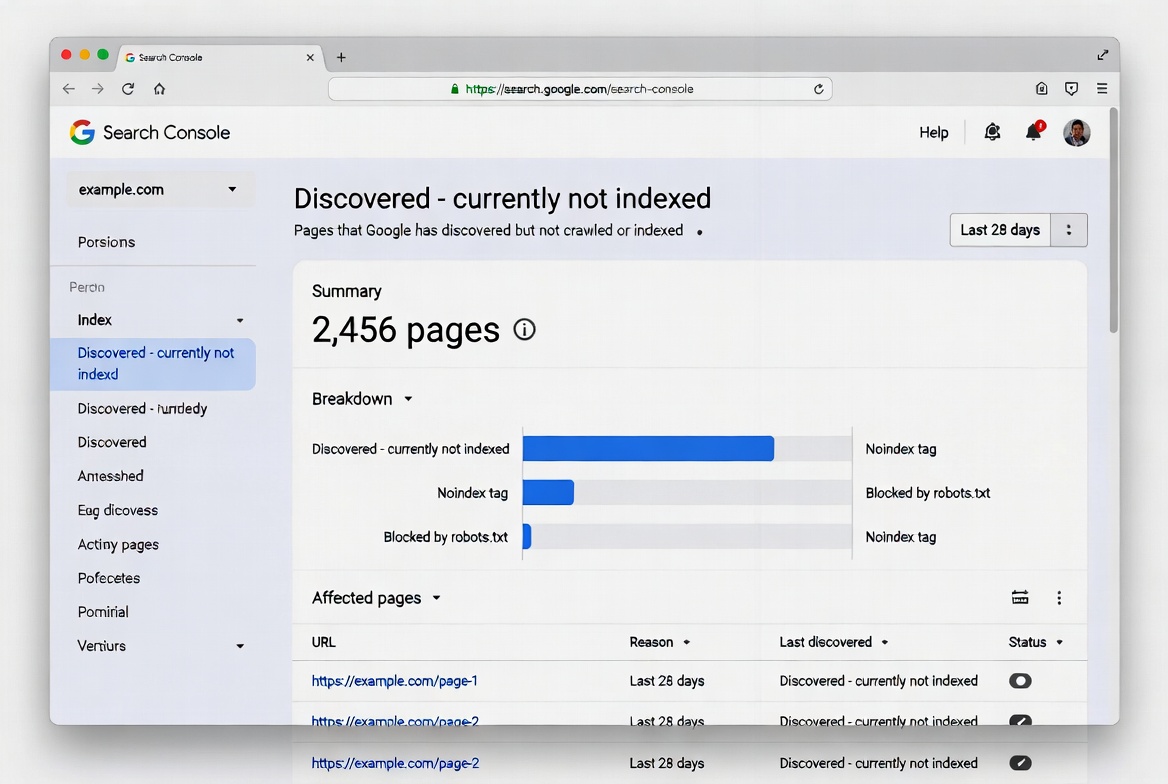1168x784 pixels.
Task: Reload the page with the browser refresh icon
Action: 128,88
